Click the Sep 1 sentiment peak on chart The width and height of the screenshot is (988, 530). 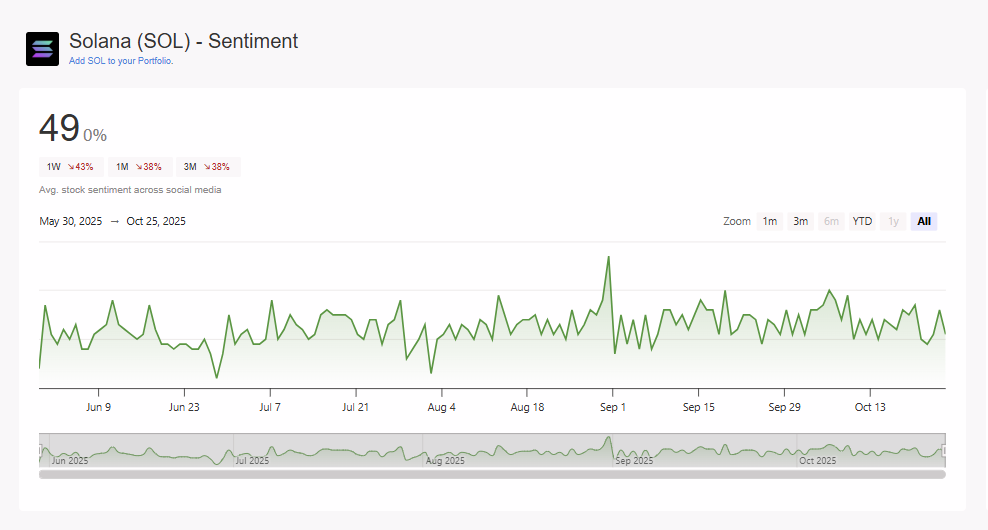click(x=609, y=257)
